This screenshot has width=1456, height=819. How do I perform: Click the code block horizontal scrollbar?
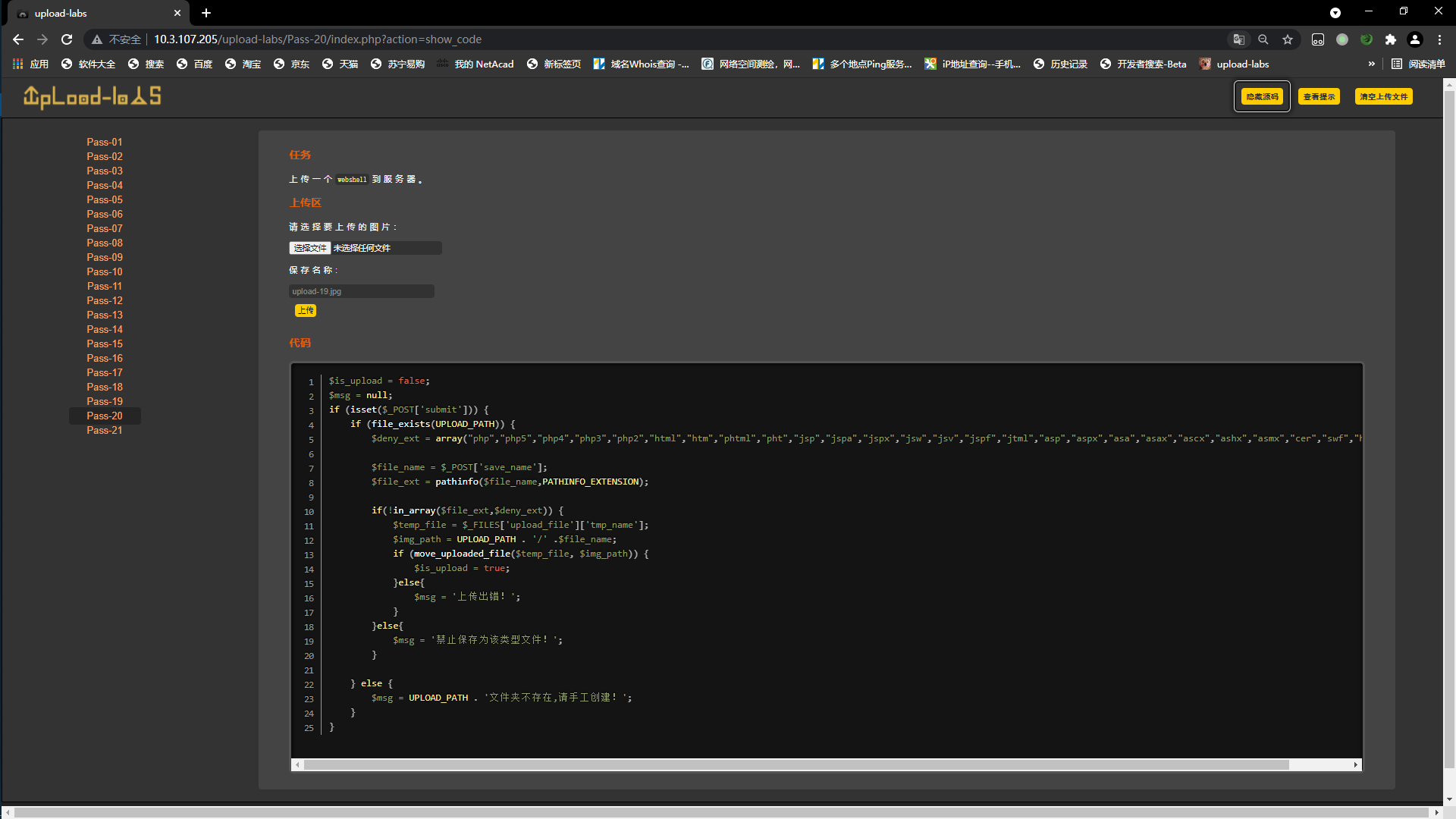pyautogui.click(x=796, y=764)
